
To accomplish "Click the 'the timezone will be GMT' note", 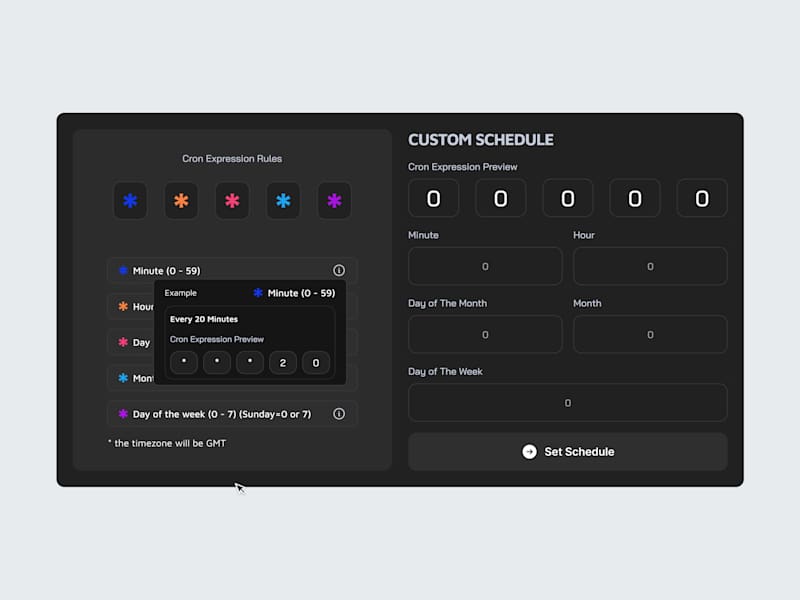I will (167, 443).
